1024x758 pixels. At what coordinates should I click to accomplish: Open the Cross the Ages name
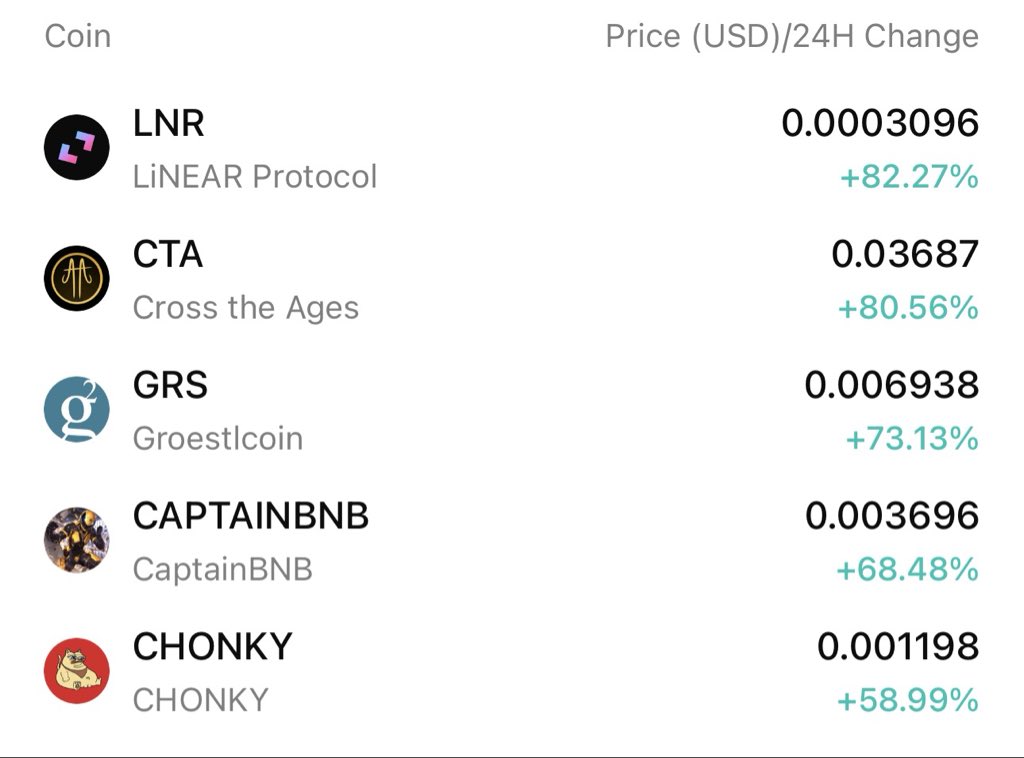pyautogui.click(x=245, y=308)
